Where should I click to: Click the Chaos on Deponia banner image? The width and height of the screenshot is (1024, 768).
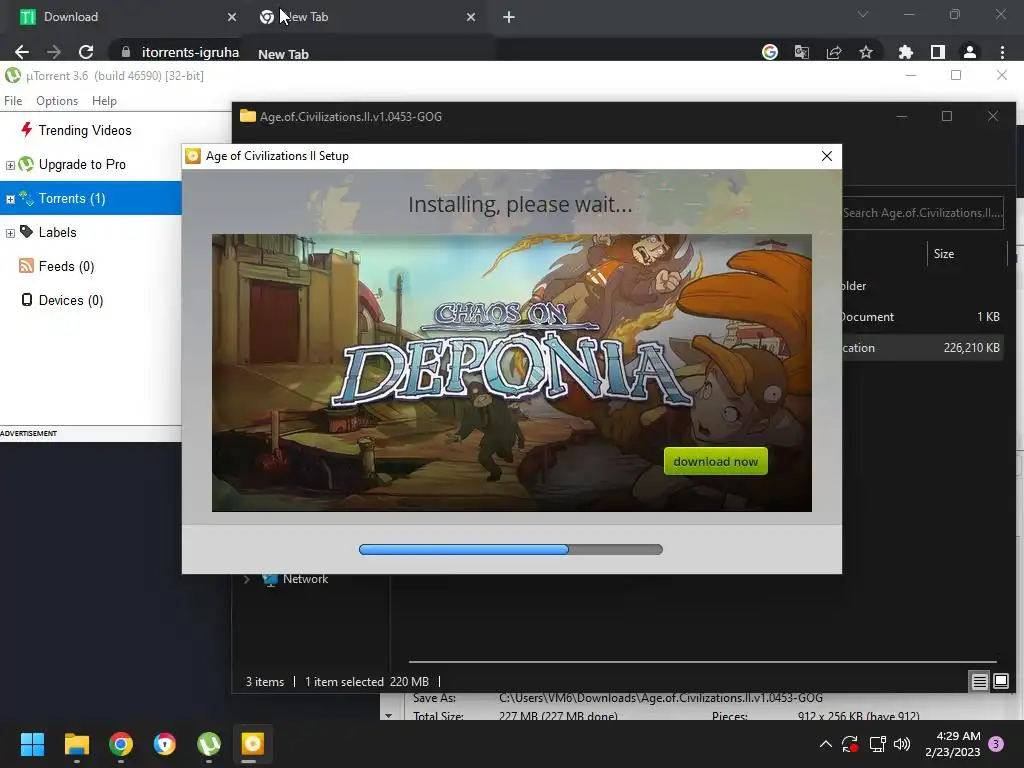(511, 372)
